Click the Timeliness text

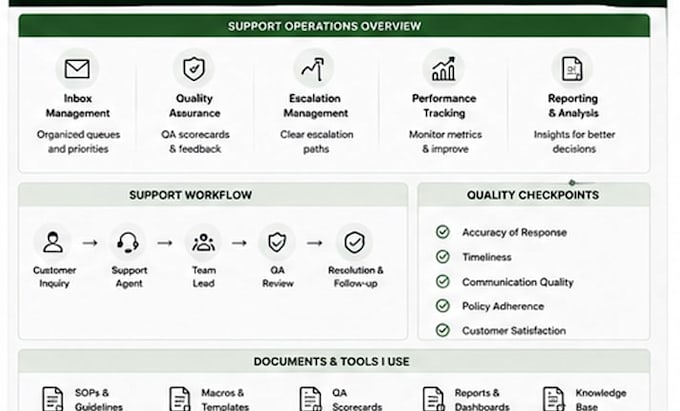[x=487, y=257]
